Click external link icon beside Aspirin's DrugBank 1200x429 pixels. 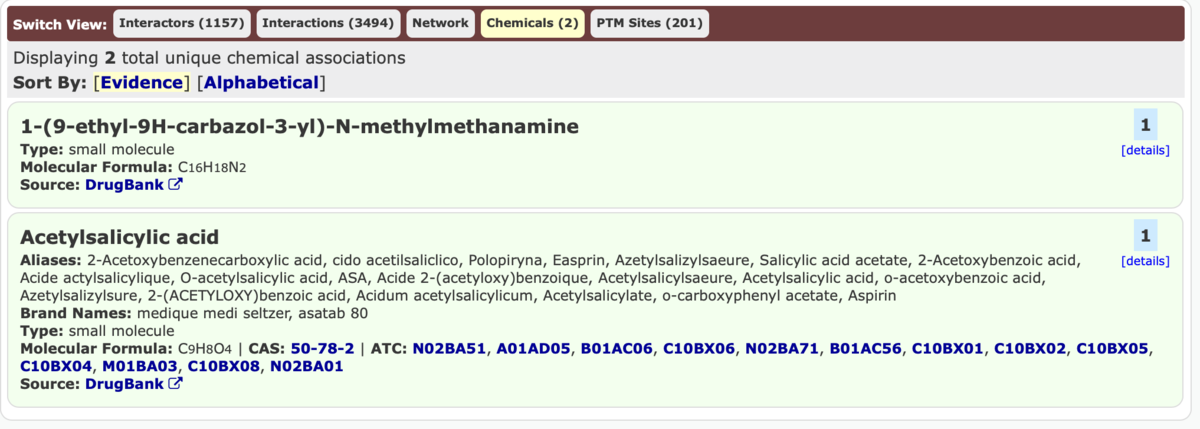click(176, 383)
